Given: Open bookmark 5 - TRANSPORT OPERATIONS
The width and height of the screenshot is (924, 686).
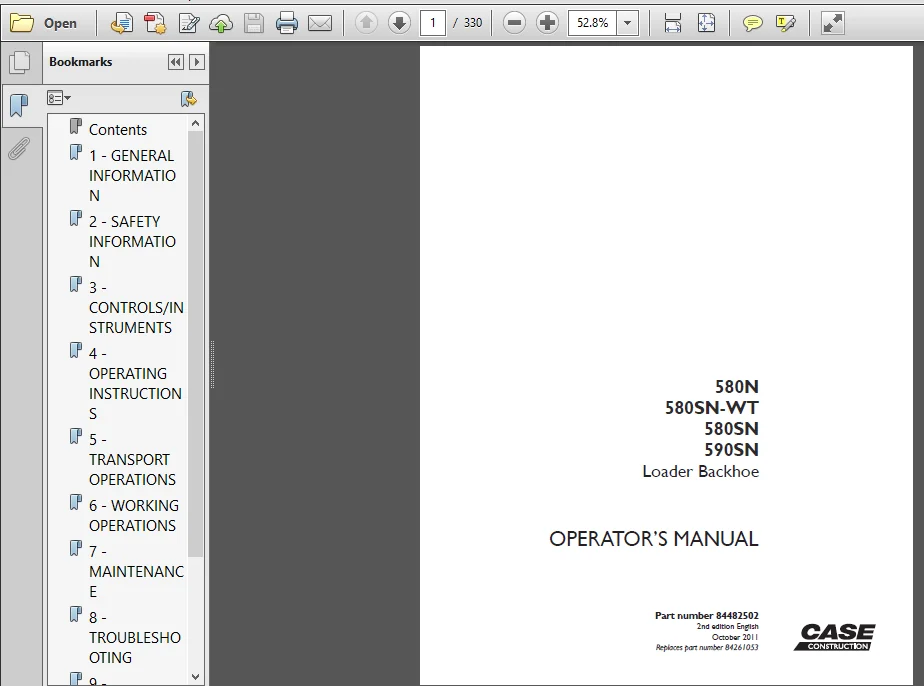Looking at the screenshot, I should [132, 460].
